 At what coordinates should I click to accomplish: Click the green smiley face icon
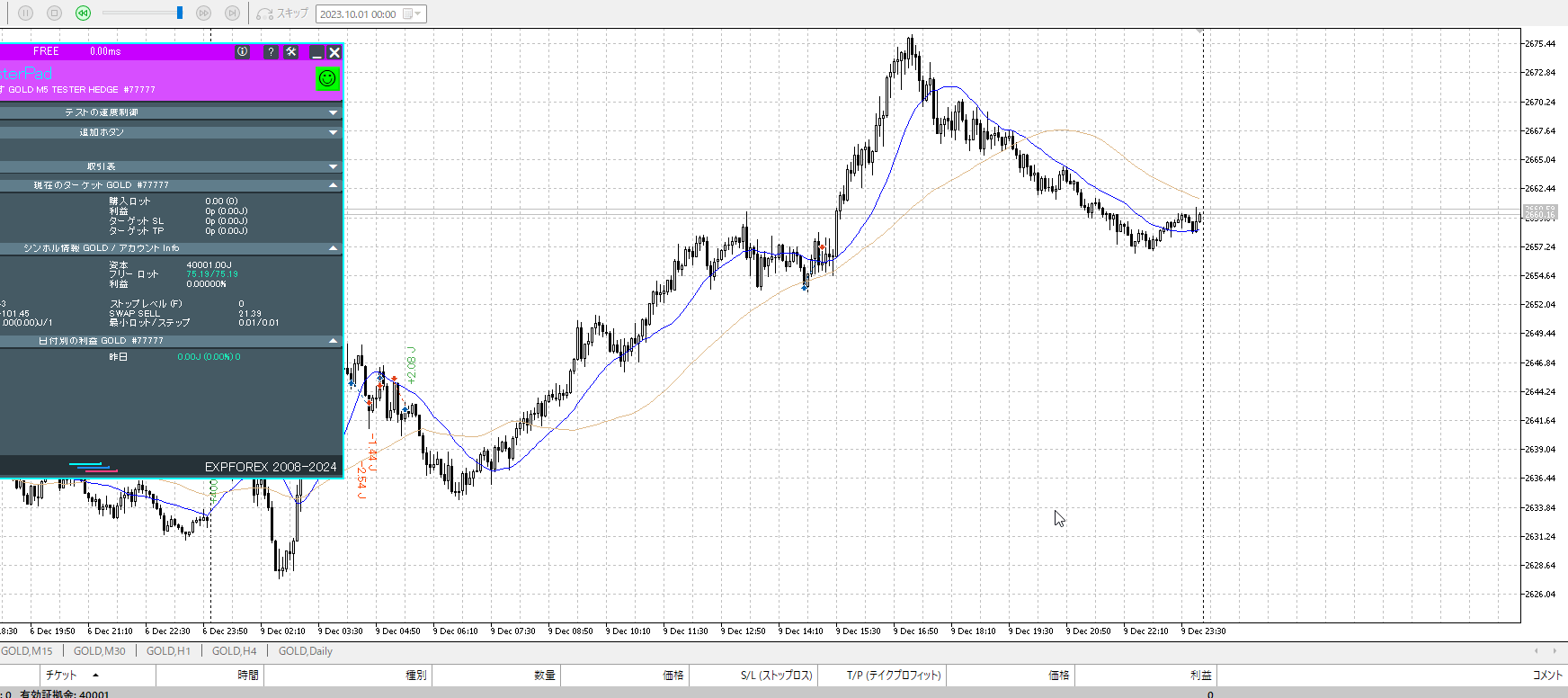327,78
